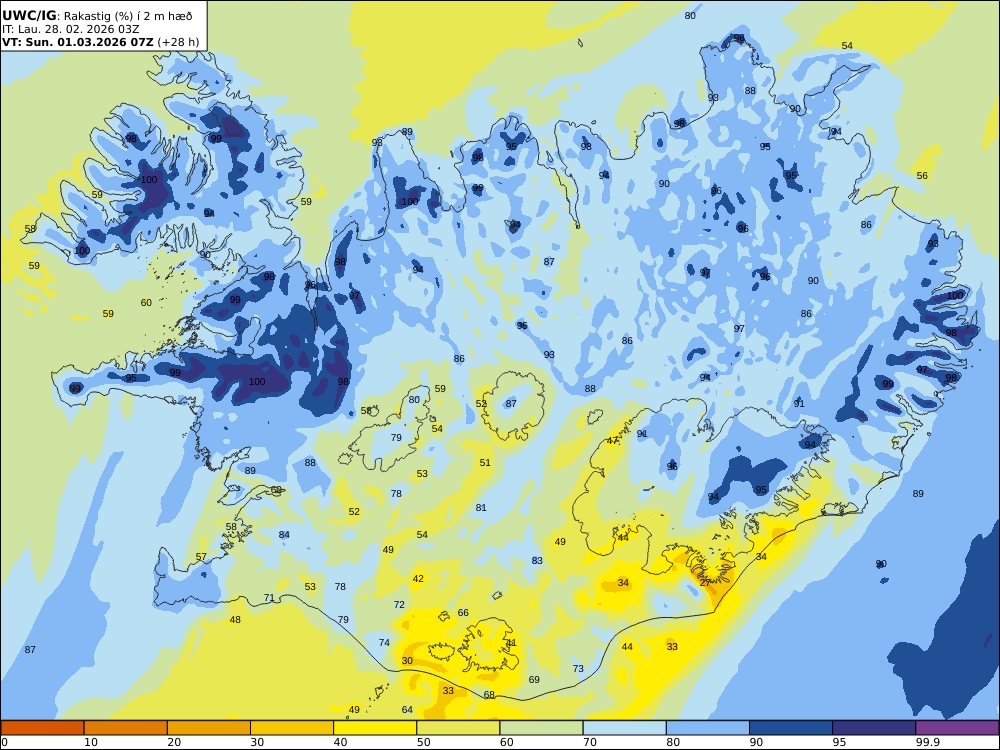Screen dimensions: 1000x750
Task: Pick the pale green 60–70 legend swatch
Action: pyautogui.click(x=541, y=728)
